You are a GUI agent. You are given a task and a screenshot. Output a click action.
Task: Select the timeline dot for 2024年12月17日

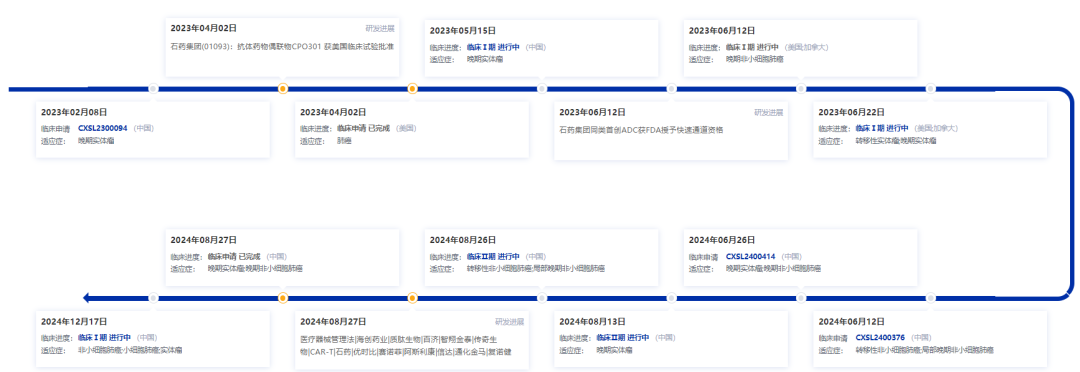[153, 298]
